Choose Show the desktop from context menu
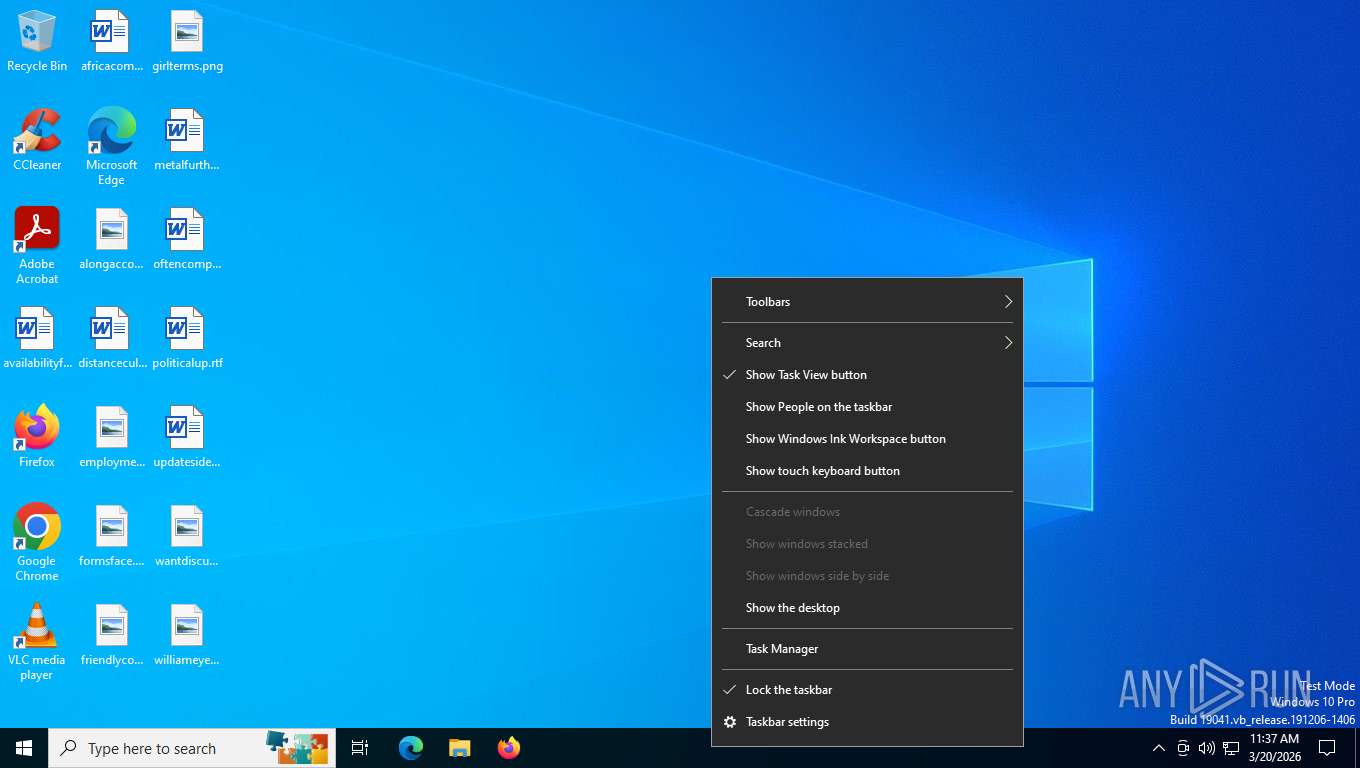This screenshot has height=768, width=1360. point(867,608)
